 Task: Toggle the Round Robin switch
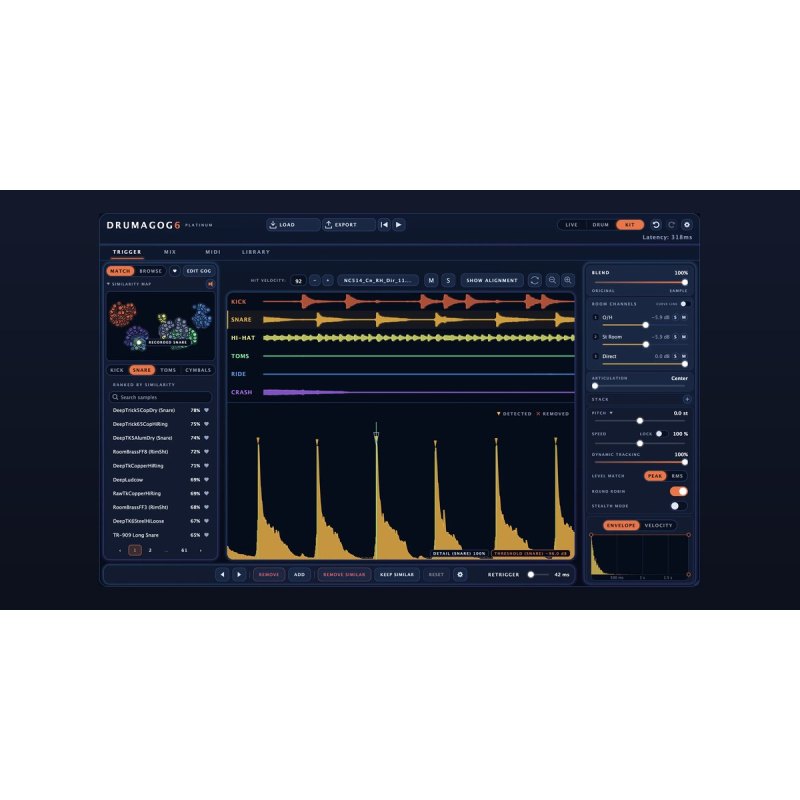point(679,491)
